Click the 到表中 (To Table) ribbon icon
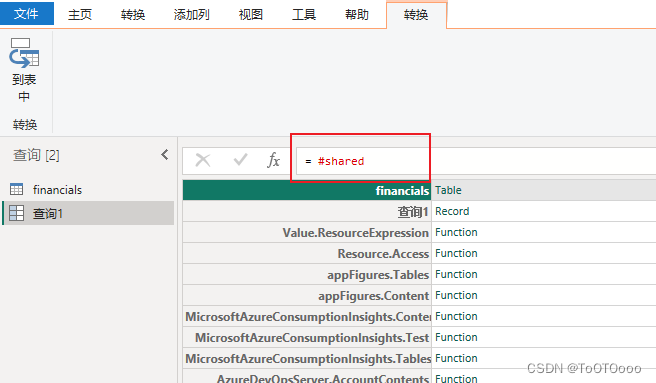 click(x=24, y=53)
